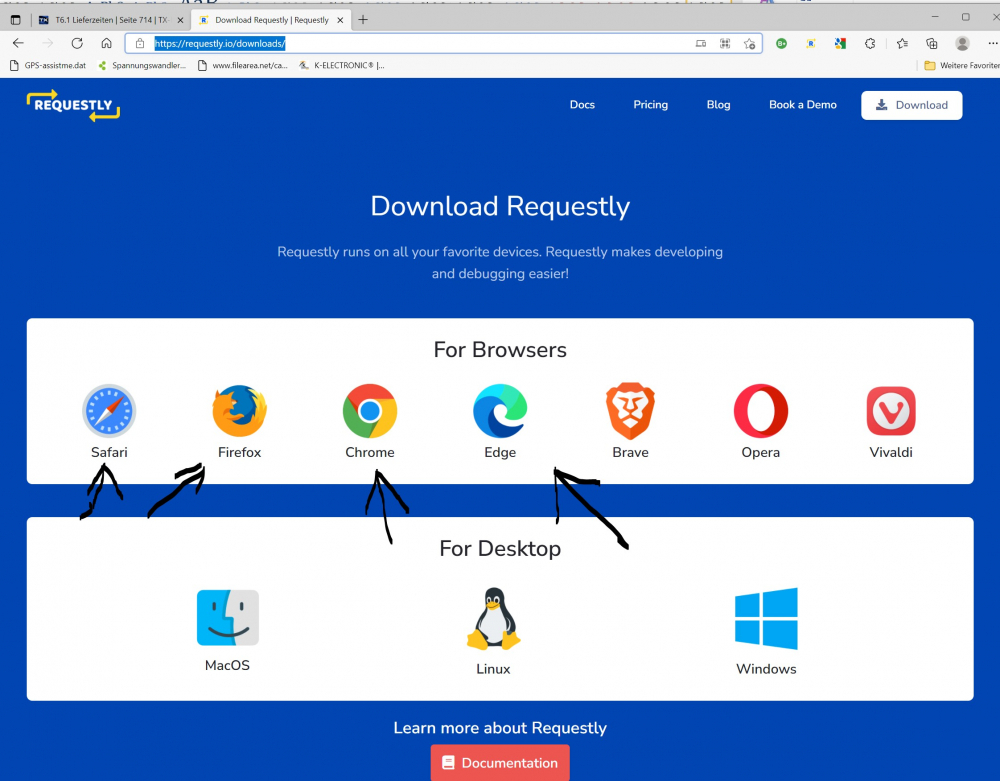Choose the Firefox browser icon
Viewport: 1000px width, 781px height.
pos(239,411)
